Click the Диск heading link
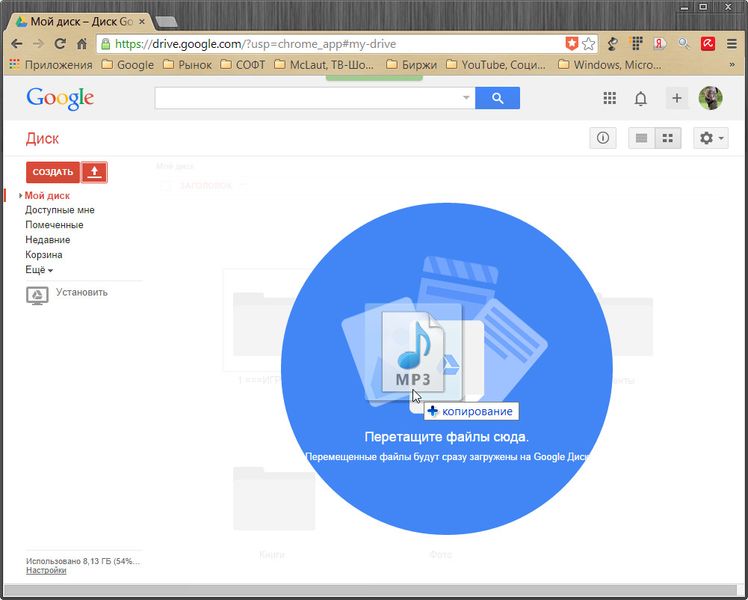 coord(42,139)
